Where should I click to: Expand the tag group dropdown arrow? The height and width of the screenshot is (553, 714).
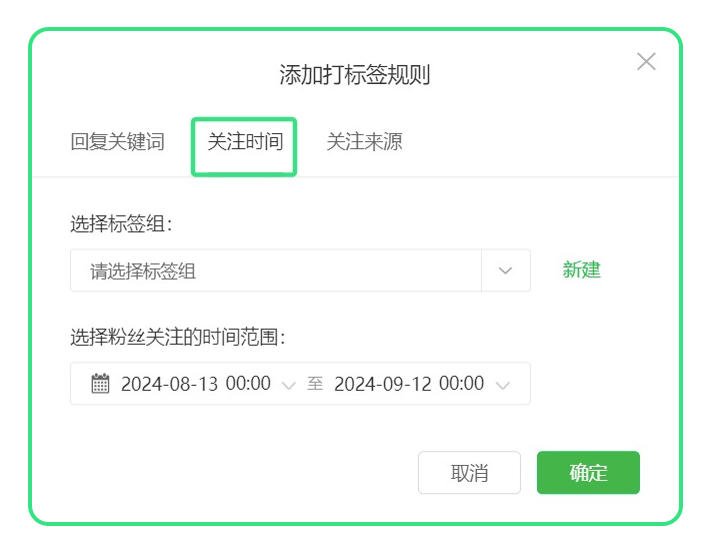[505, 271]
